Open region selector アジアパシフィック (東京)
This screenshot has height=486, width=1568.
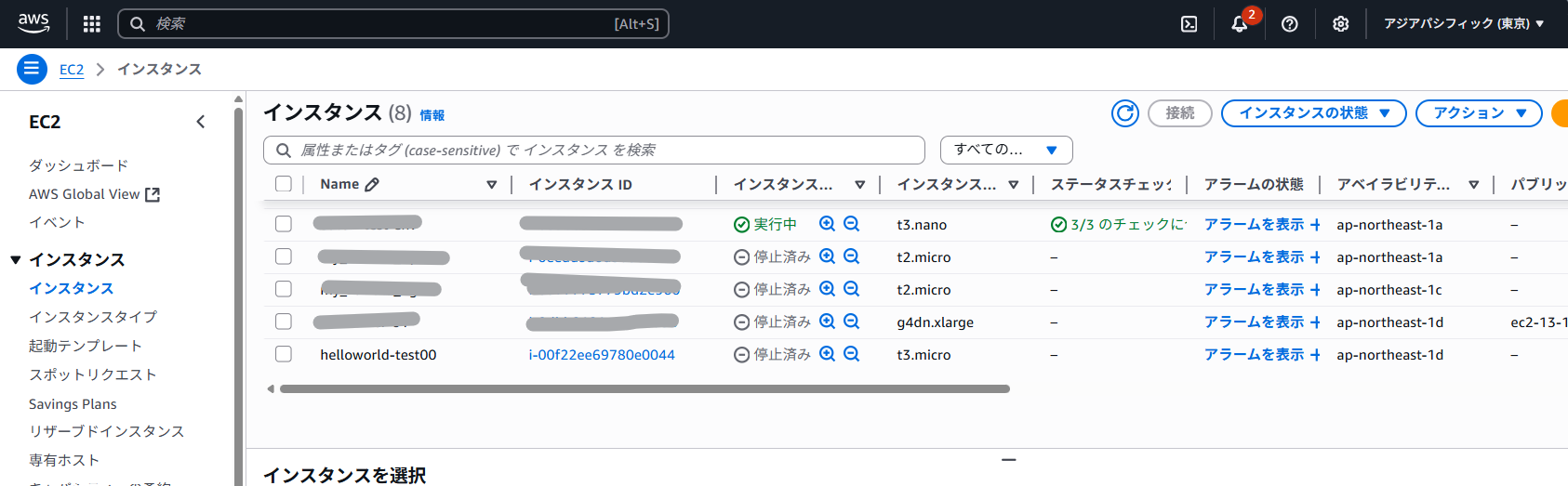pos(1464,24)
